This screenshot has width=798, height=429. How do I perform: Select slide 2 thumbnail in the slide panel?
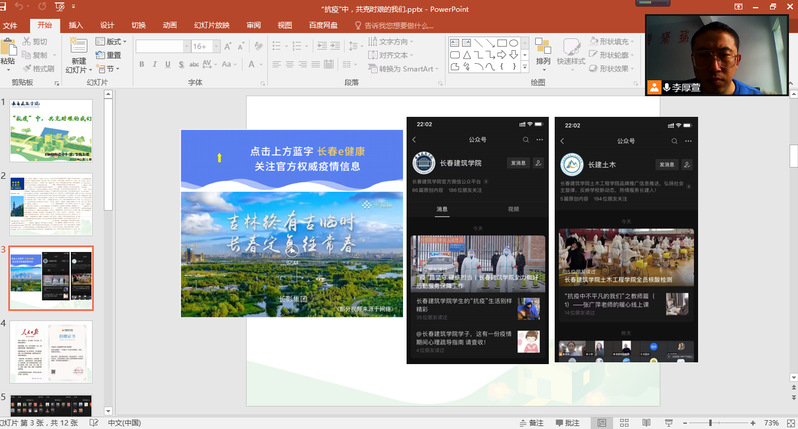(x=51, y=205)
